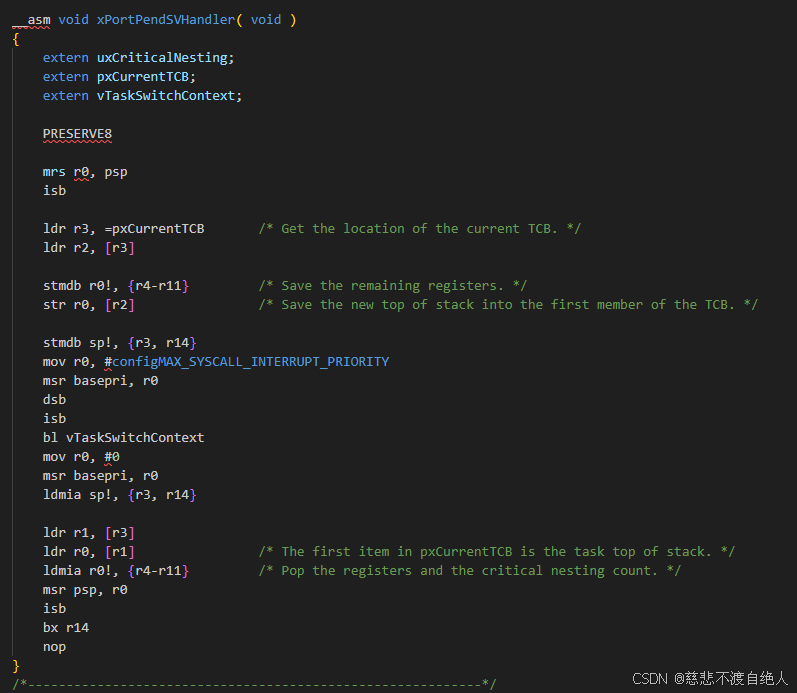This screenshot has width=797, height=693.
Task: Click the line 'extern pxCurrentTCB;'
Action: coord(119,77)
